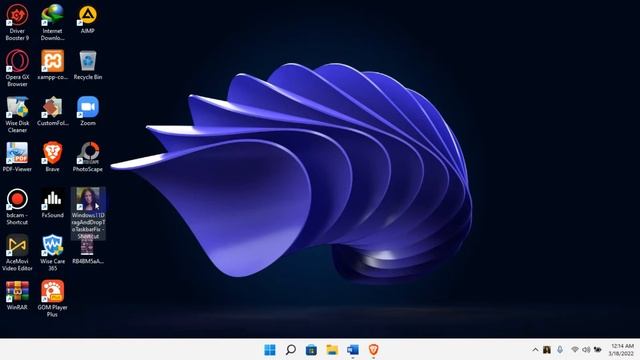Open the Windows Start menu

tap(270, 350)
